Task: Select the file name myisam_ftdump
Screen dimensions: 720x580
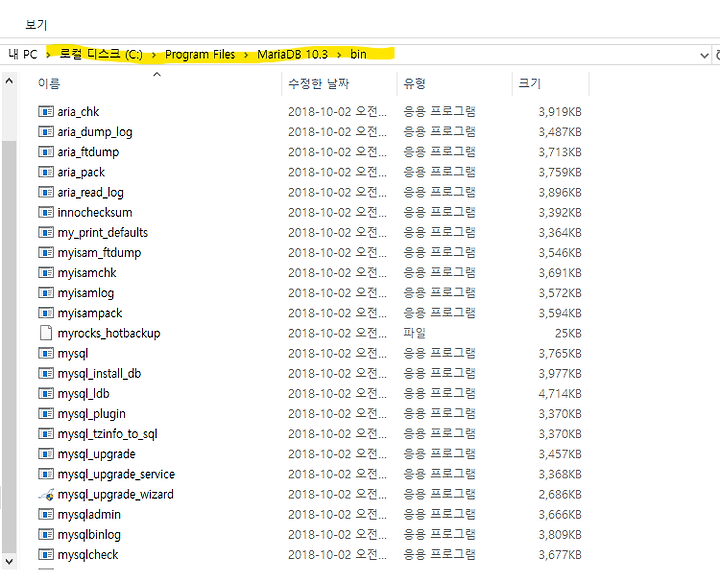Action: tap(99, 253)
